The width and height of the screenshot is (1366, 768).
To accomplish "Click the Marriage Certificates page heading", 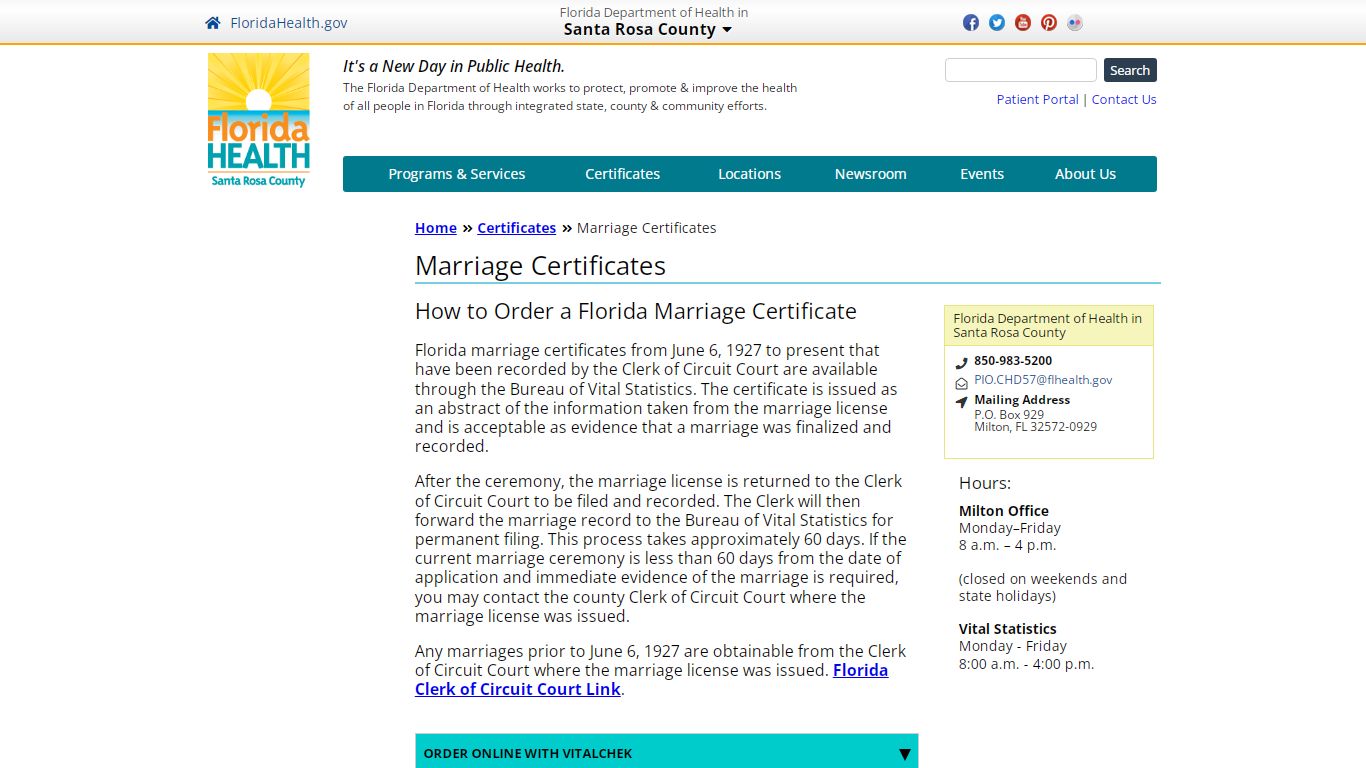I will pos(541,266).
